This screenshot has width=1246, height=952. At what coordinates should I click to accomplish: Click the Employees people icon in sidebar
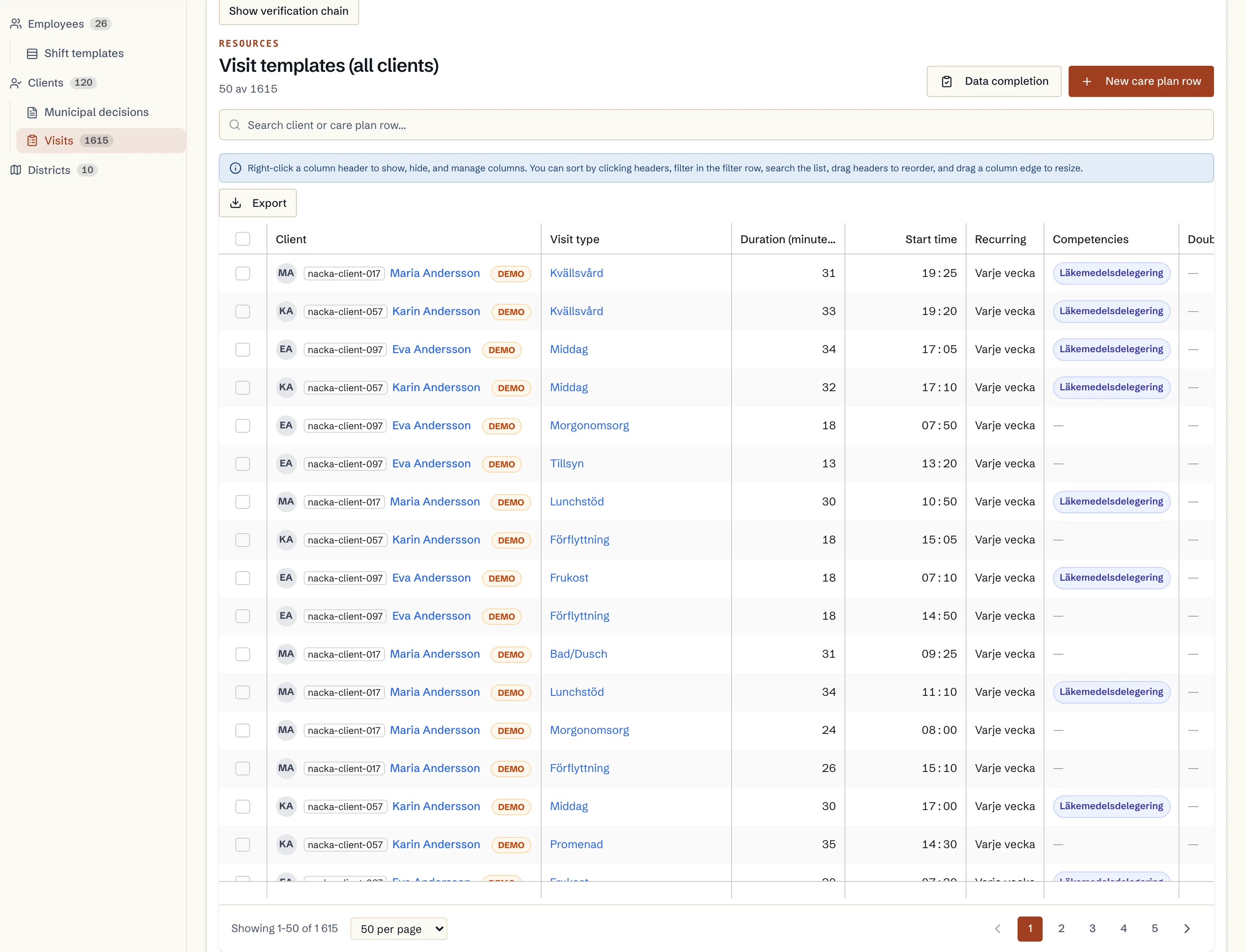[x=16, y=24]
